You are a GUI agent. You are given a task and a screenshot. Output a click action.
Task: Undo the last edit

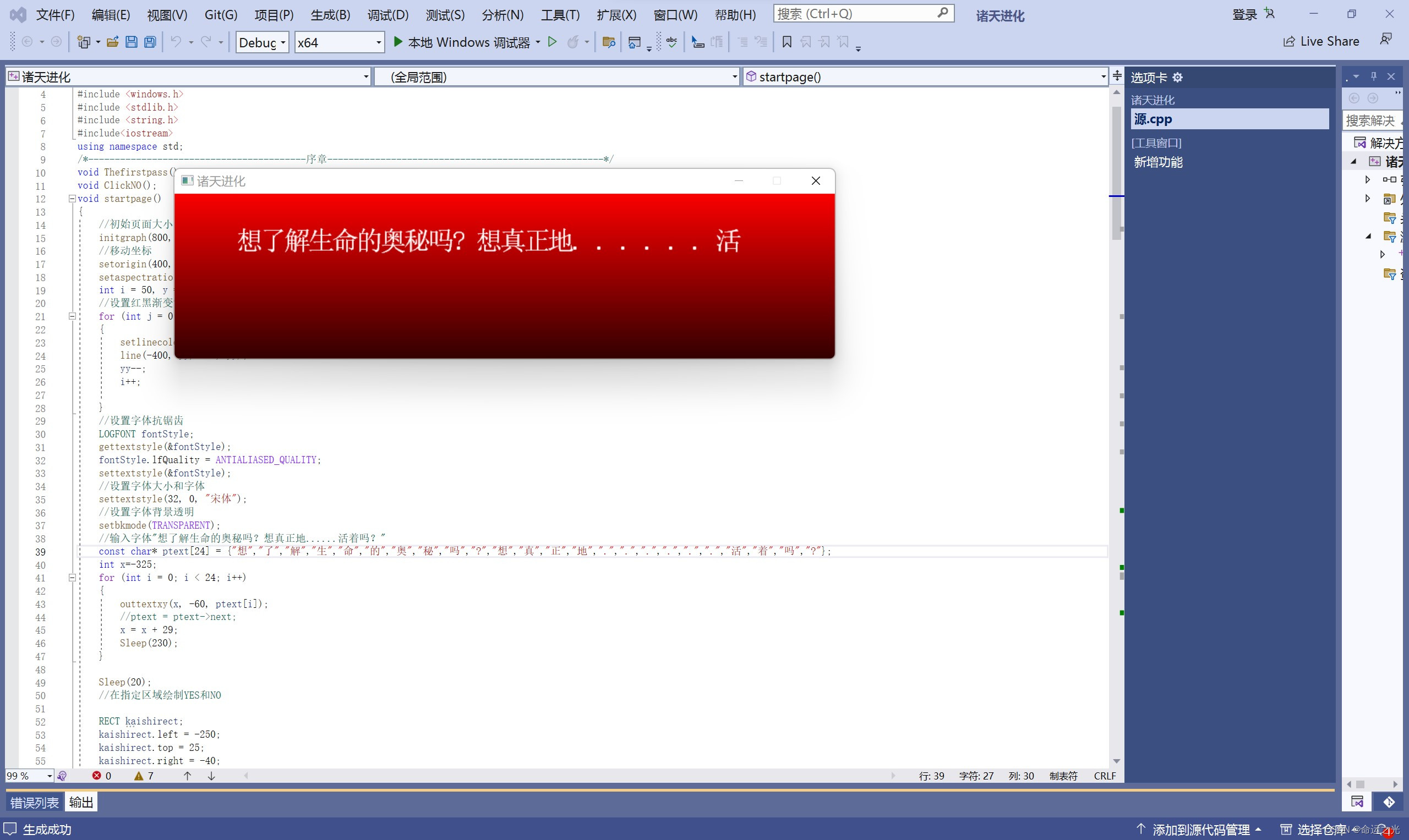pyautogui.click(x=176, y=42)
